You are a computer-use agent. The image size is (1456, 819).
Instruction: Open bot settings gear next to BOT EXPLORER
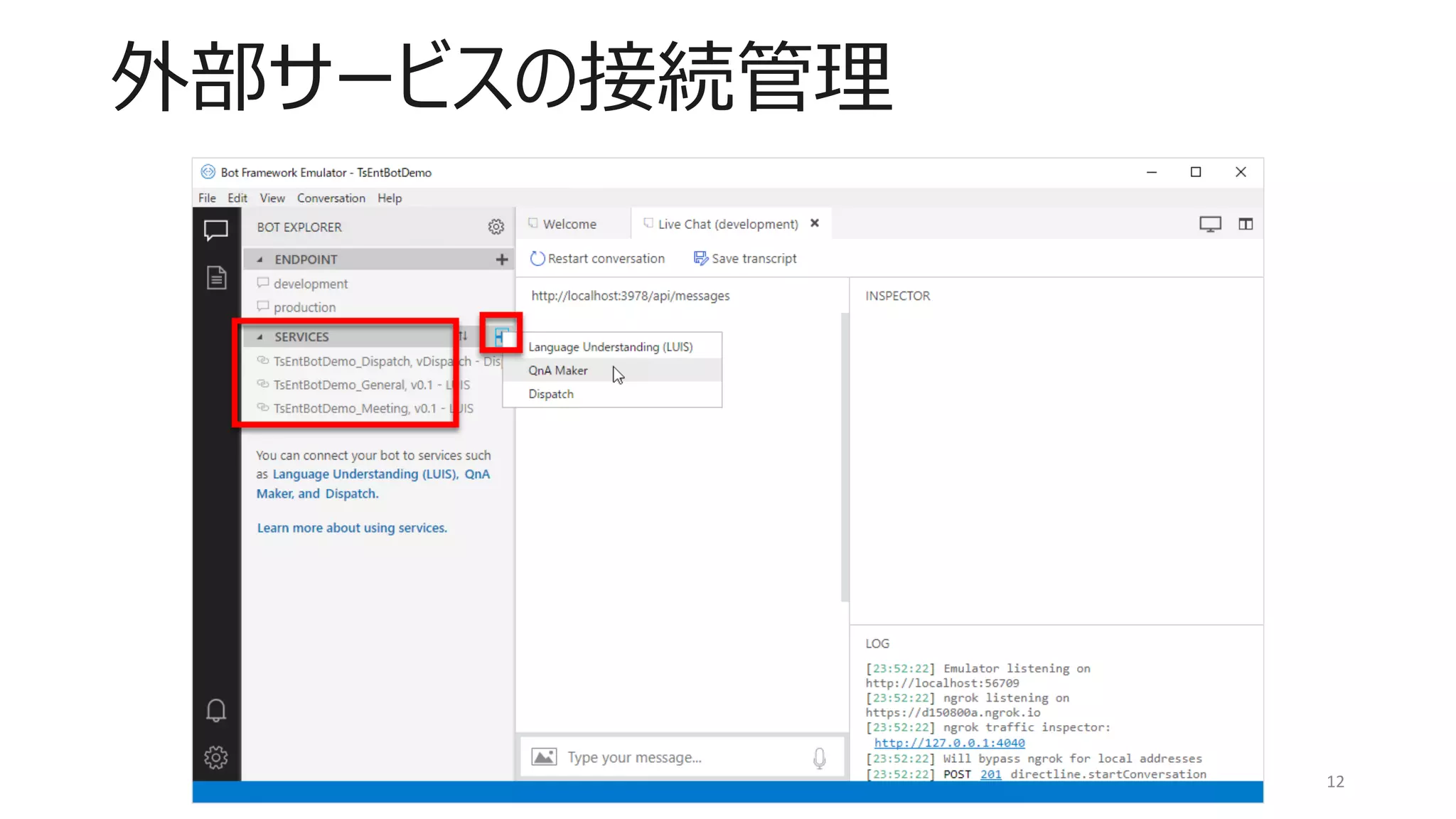tap(496, 227)
